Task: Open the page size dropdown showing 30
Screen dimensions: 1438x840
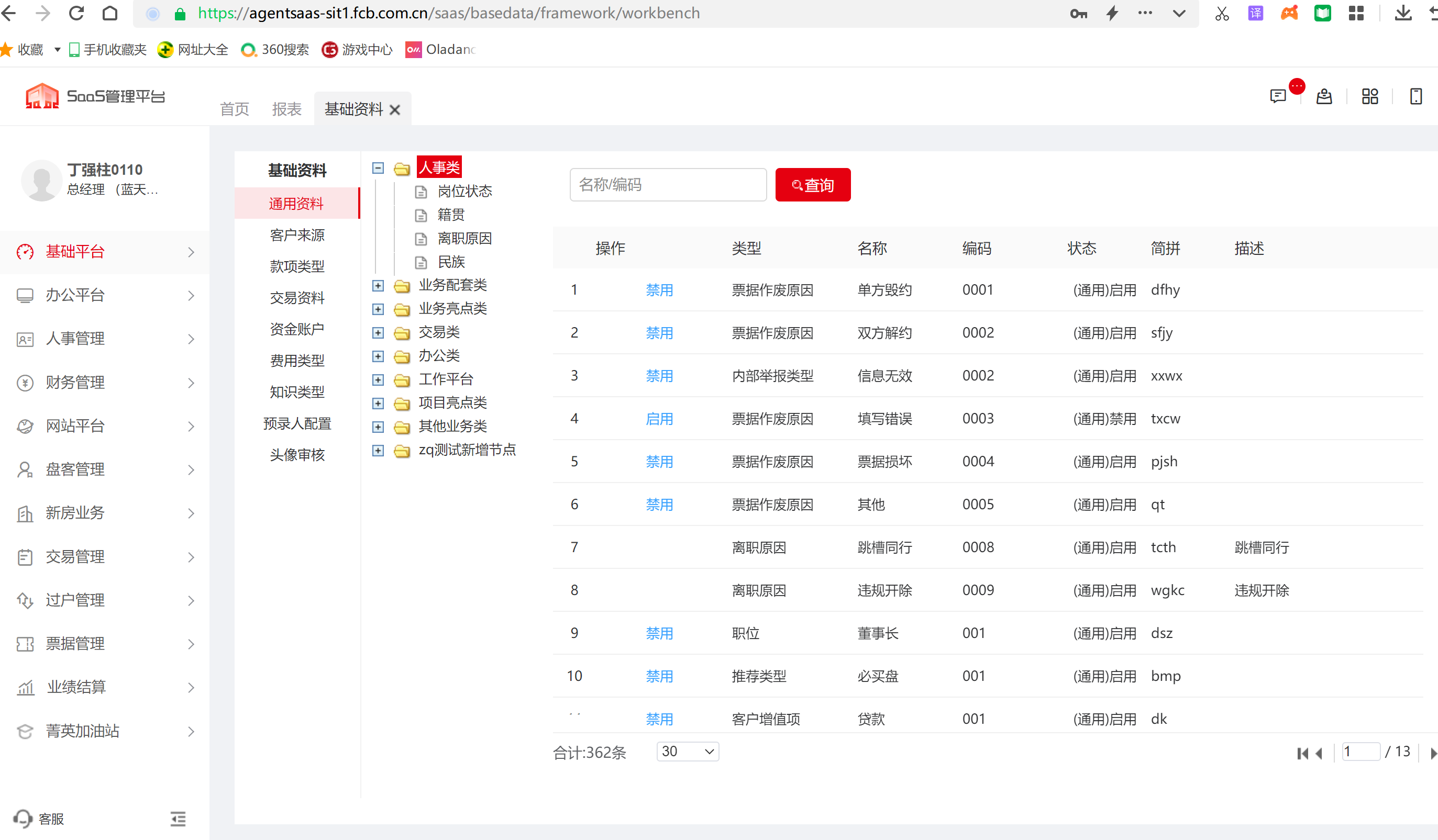Action: (x=688, y=752)
